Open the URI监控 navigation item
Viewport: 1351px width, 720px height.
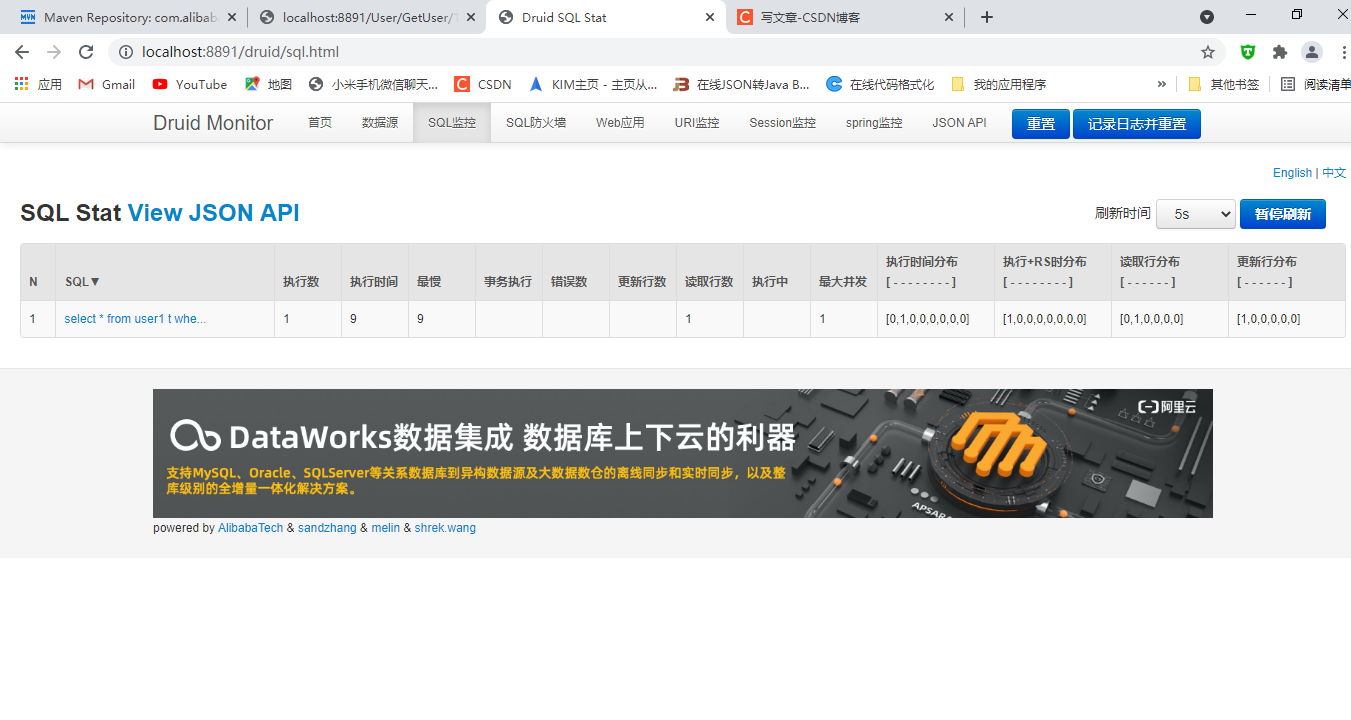[x=697, y=122]
